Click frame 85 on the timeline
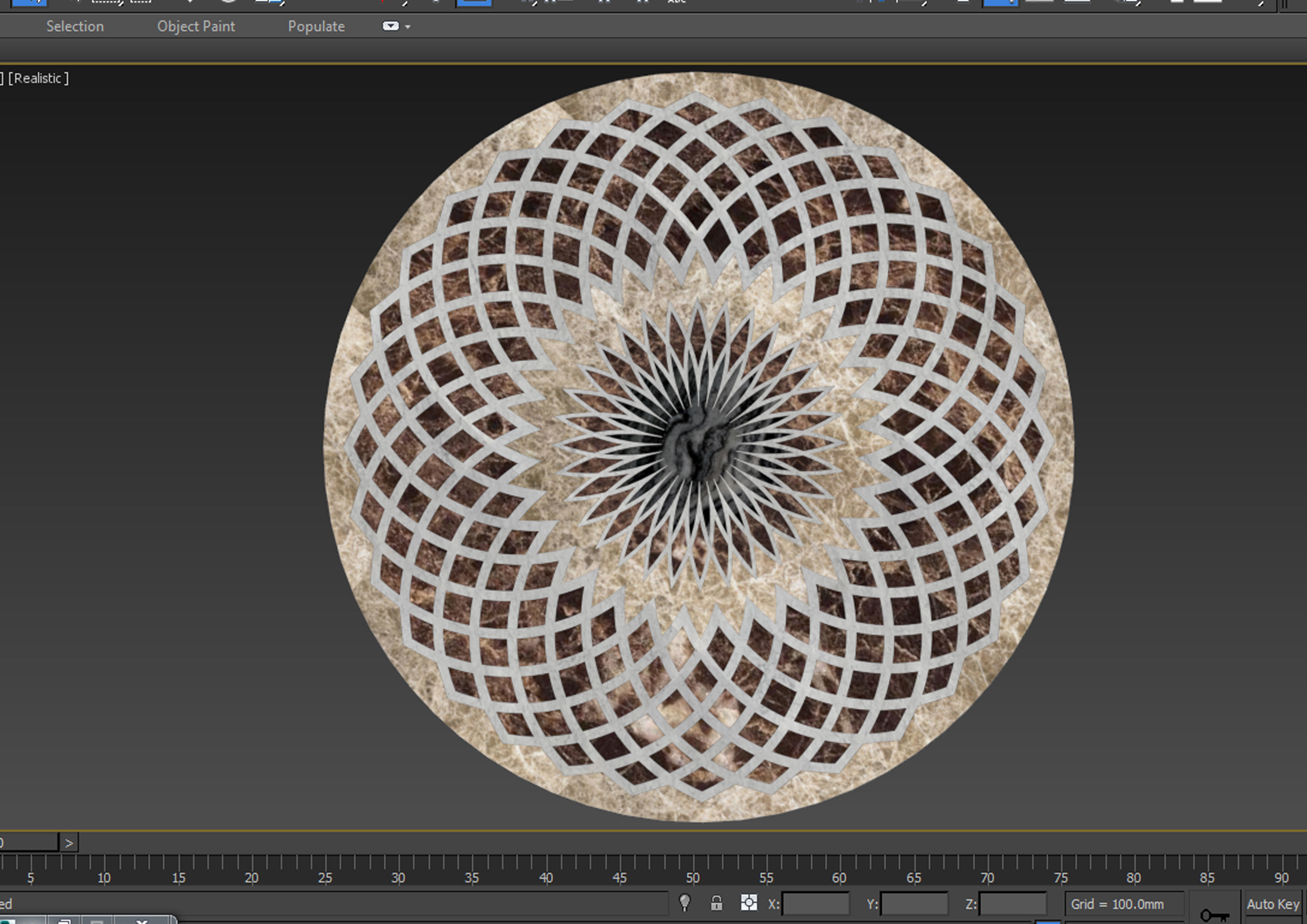Screen dimensions: 1307x924 pos(1207,879)
